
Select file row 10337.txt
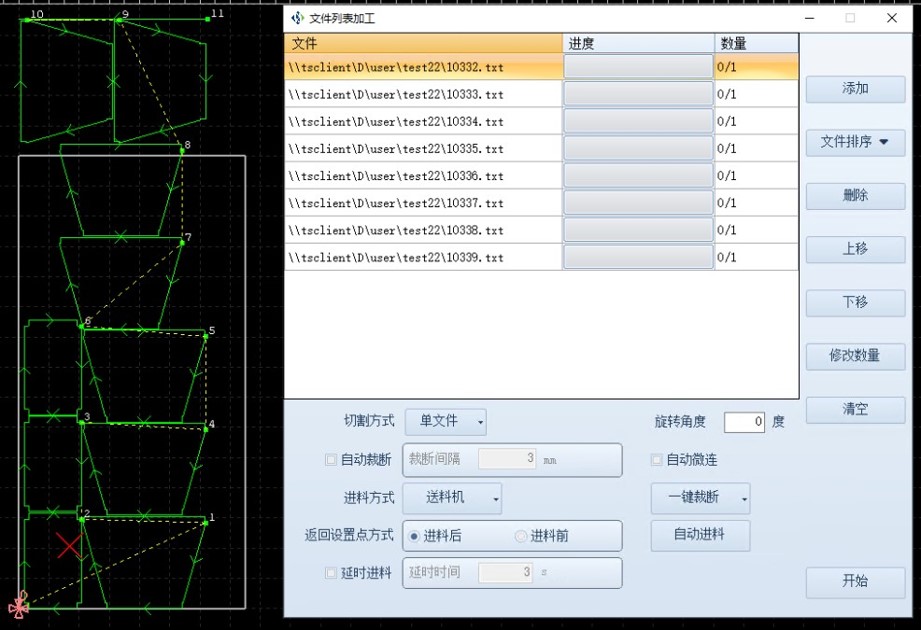[x=541, y=203]
